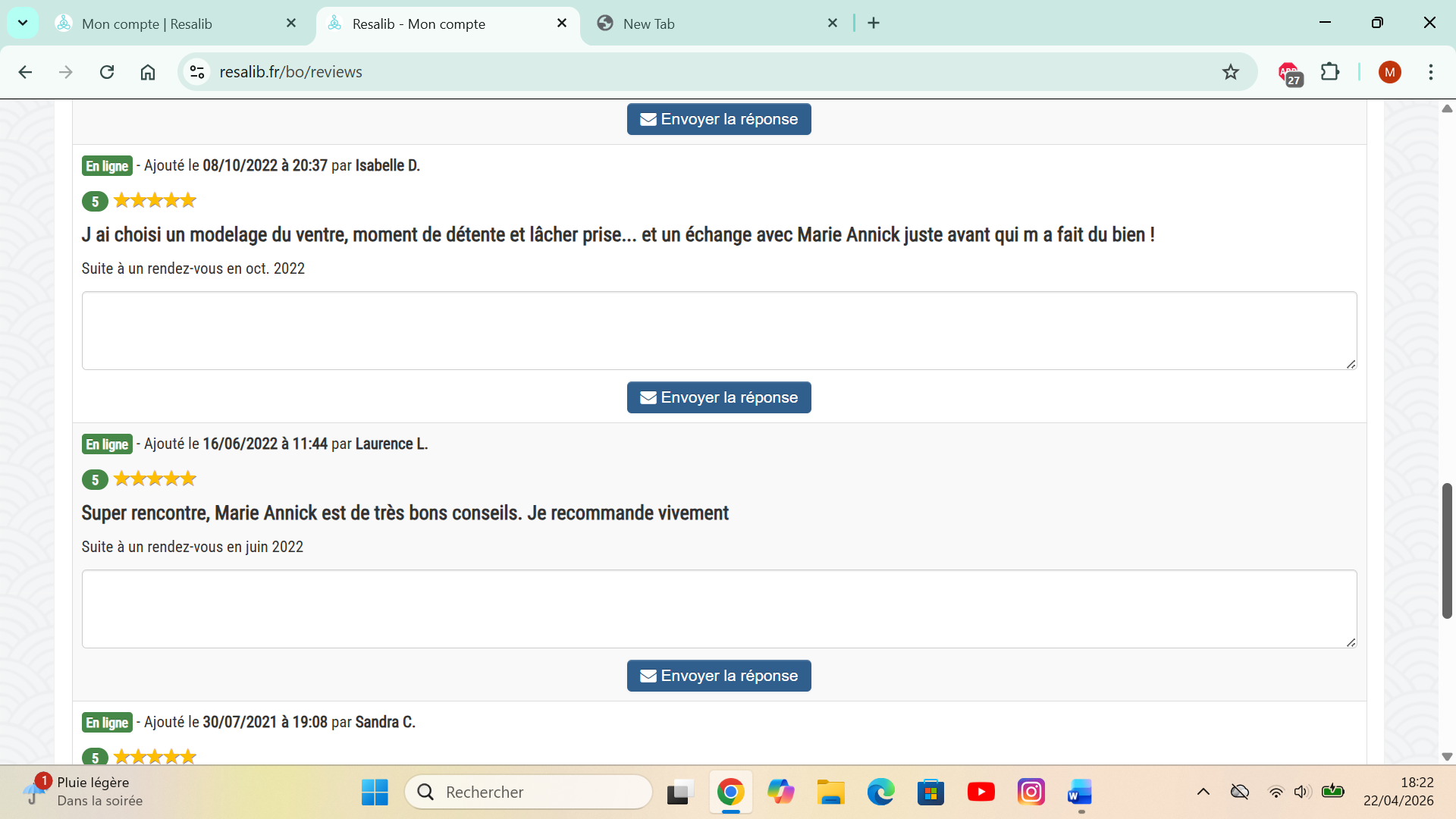Open a new browser tab
The image size is (1456, 819).
pyautogui.click(x=874, y=24)
